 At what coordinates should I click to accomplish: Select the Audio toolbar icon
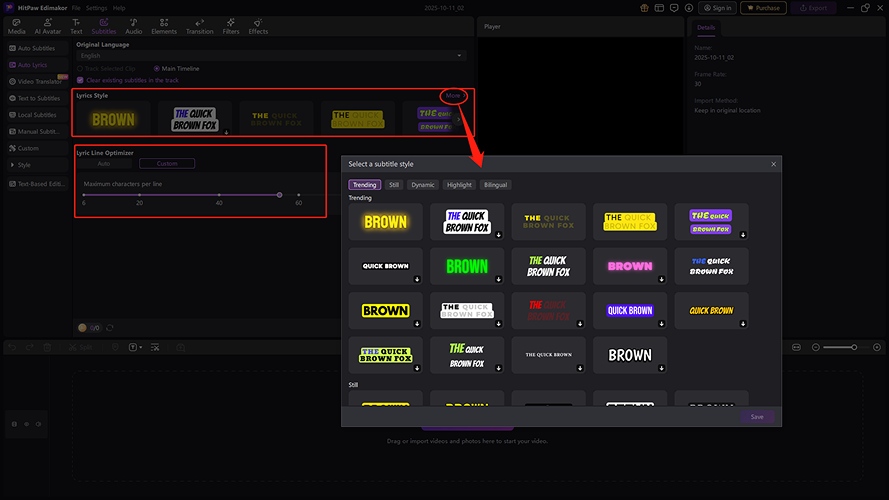[x=133, y=24]
